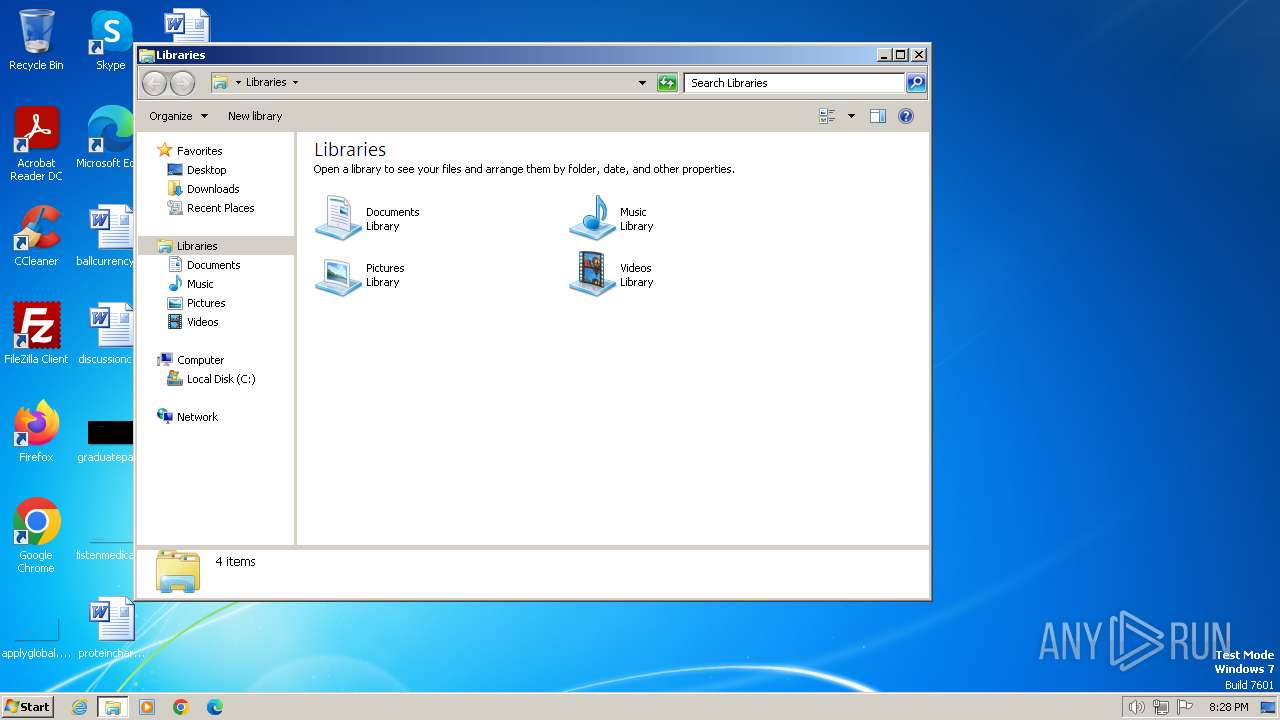Select Local Disk (C:) in navigation pane
The height and width of the screenshot is (720, 1280).
[x=221, y=379]
